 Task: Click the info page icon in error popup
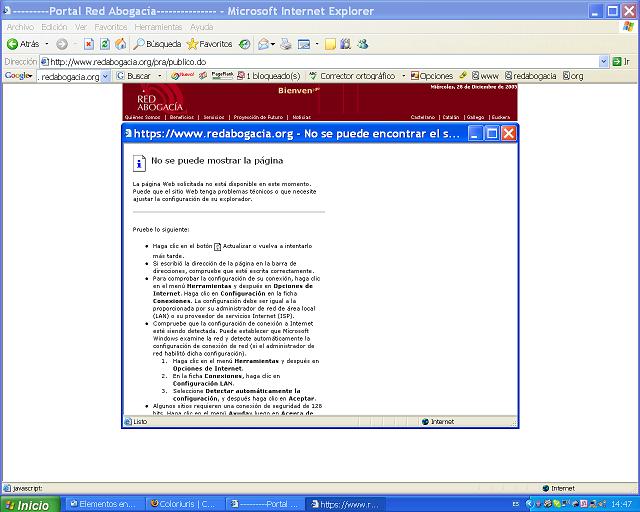pos(139,163)
